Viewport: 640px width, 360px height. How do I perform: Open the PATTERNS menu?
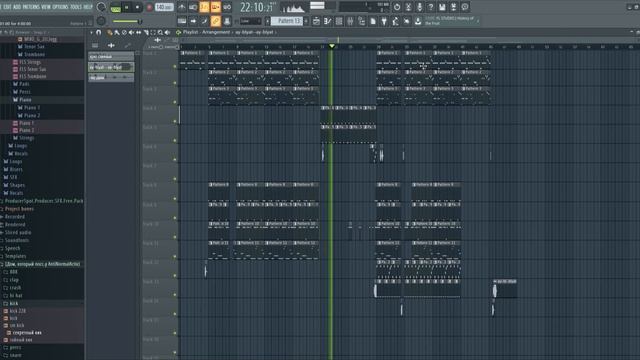click(31, 7)
